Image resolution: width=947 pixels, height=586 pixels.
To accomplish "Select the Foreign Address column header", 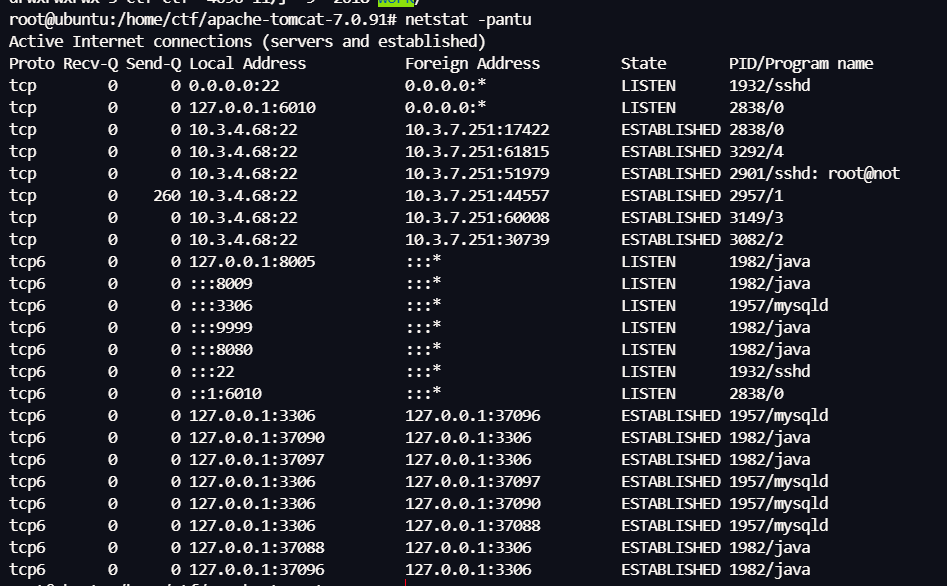I will [472, 64].
